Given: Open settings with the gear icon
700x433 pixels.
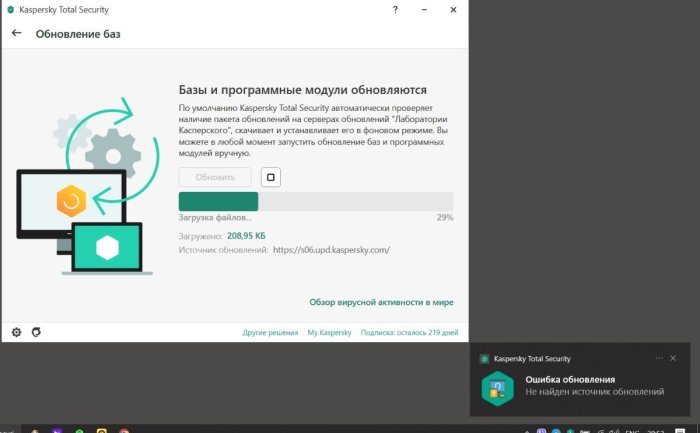Looking at the screenshot, I should point(17,332).
